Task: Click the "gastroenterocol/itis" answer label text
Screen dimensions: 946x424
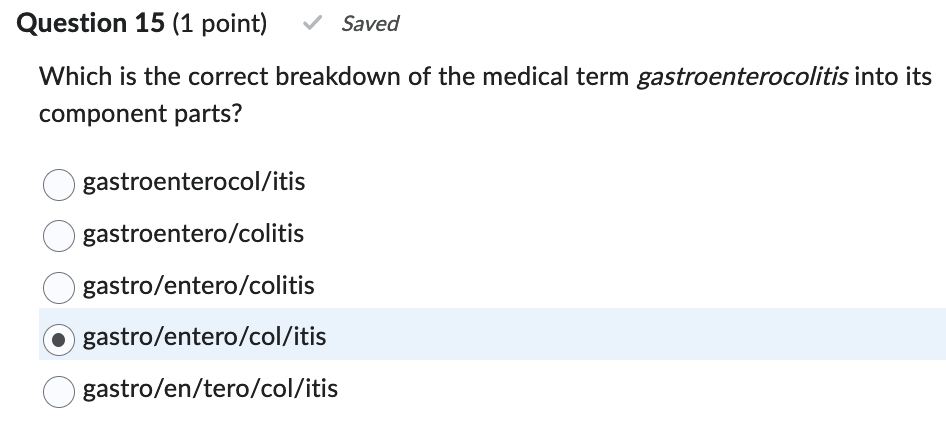Action: coord(194,182)
